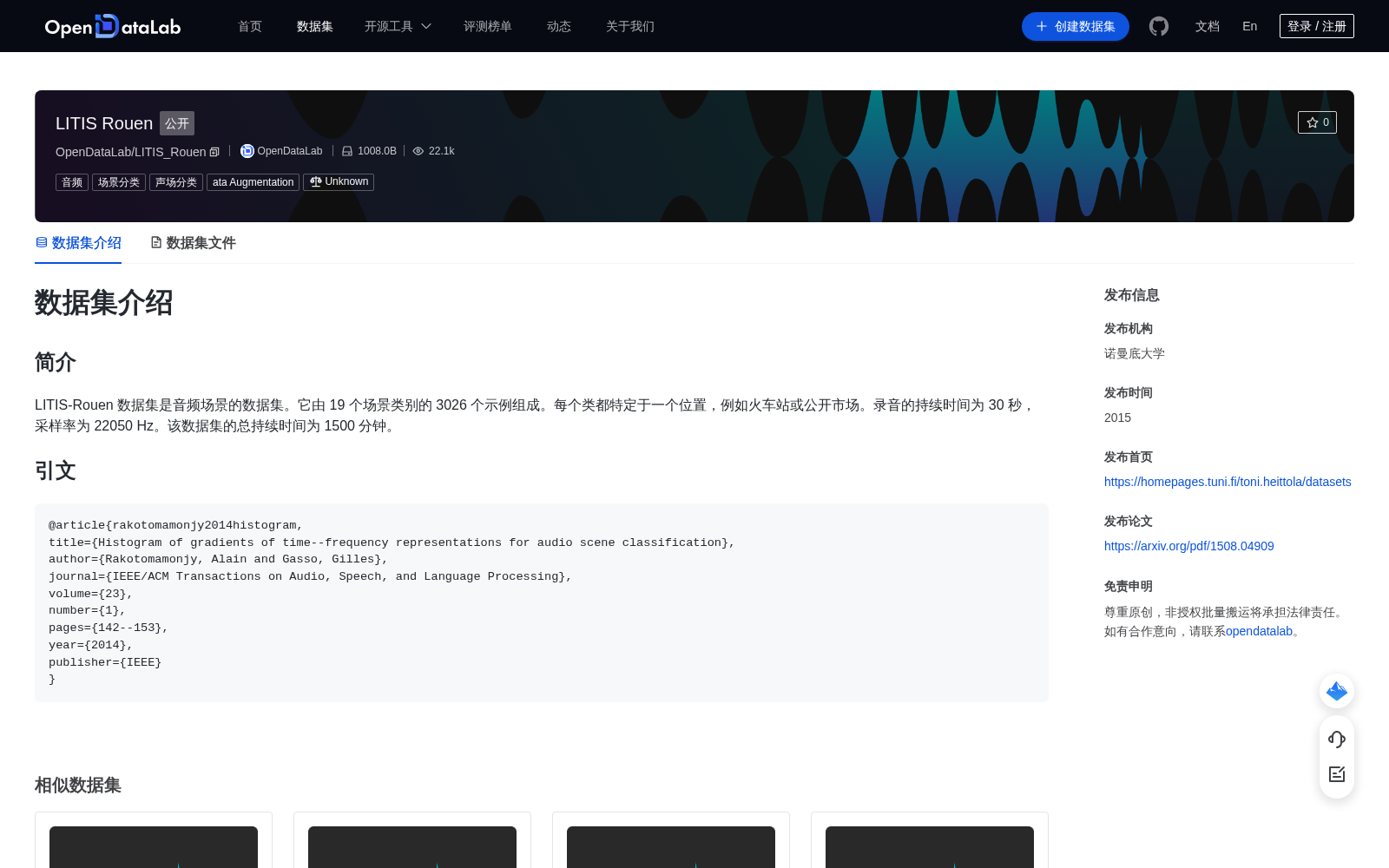1389x868 pixels.
Task: Click the blue bird floating icon
Action: 1337,691
